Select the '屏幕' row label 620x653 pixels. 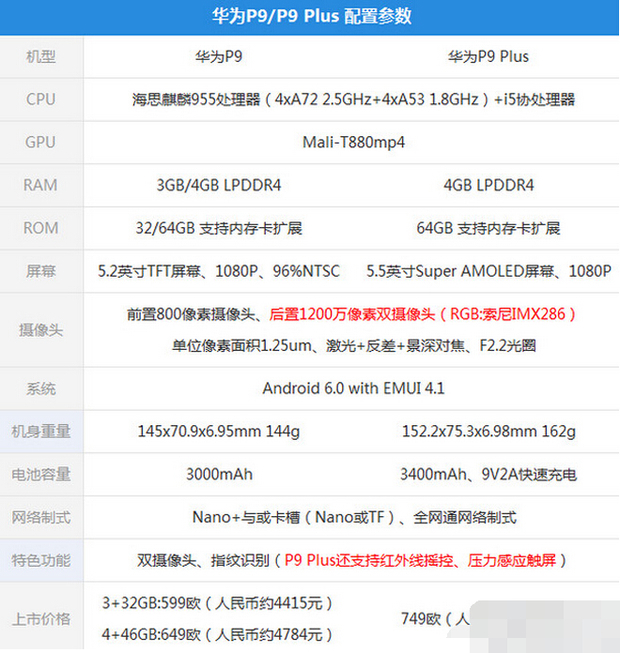pyautogui.click(x=41, y=271)
